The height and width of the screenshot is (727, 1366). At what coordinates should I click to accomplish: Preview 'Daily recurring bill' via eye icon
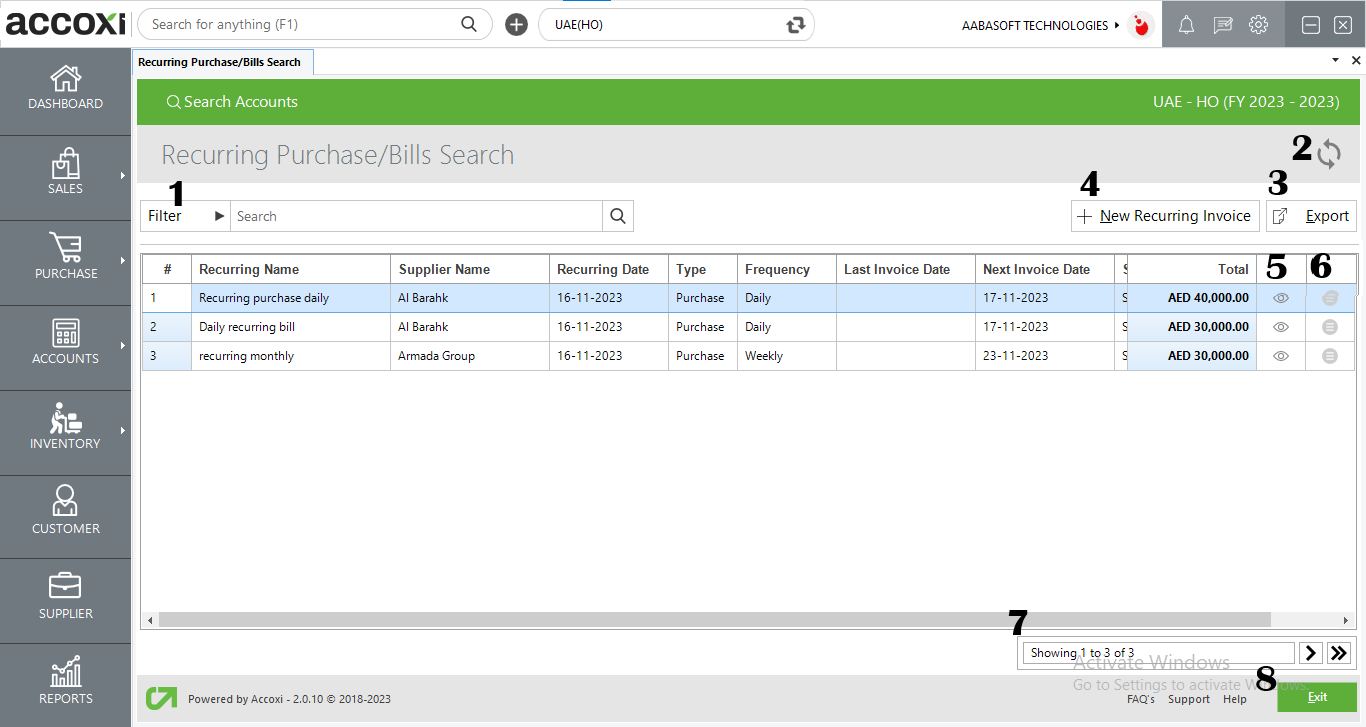1280,326
